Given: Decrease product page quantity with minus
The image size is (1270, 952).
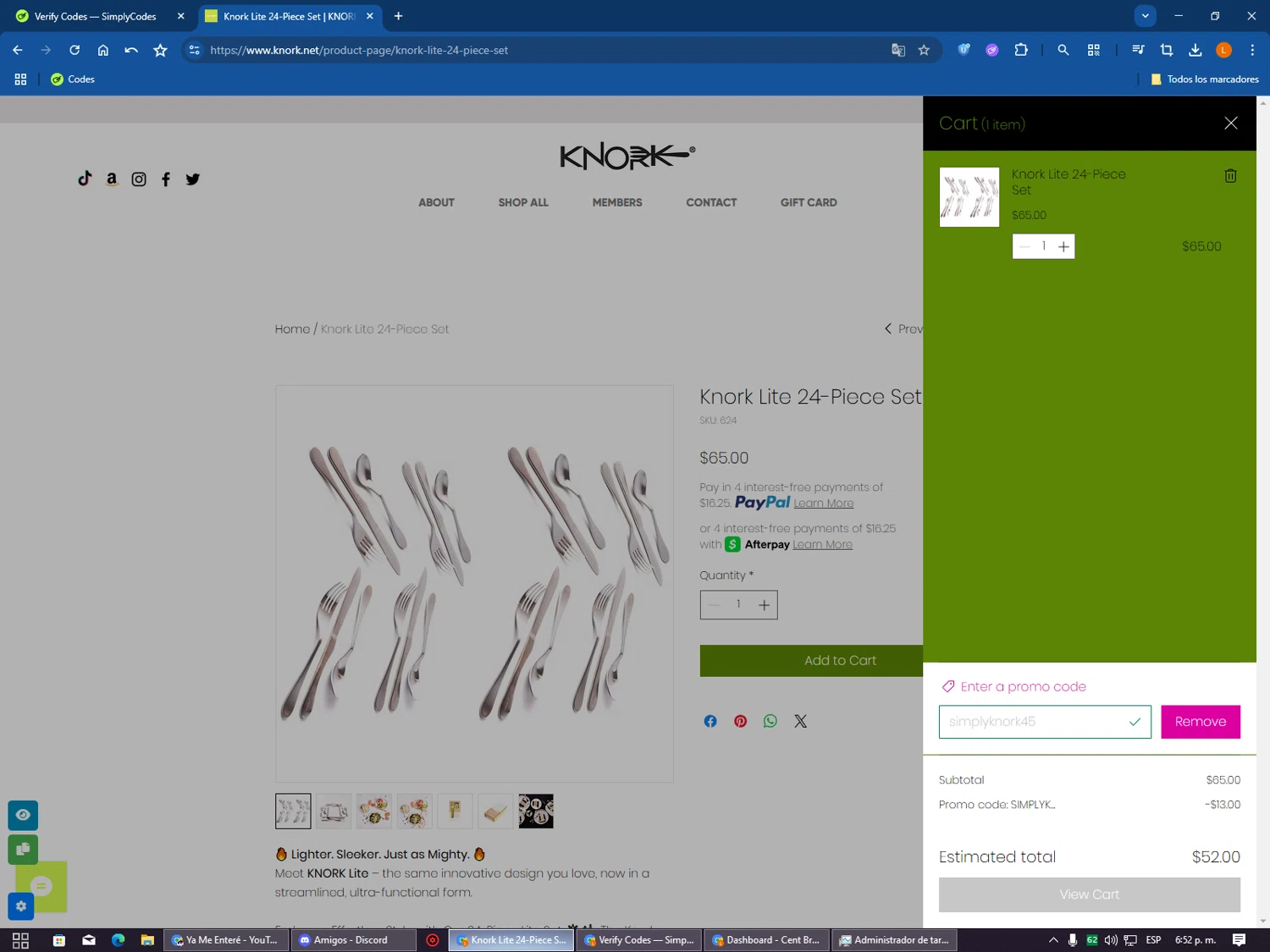Looking at the screenshot, I should [714, 604].
